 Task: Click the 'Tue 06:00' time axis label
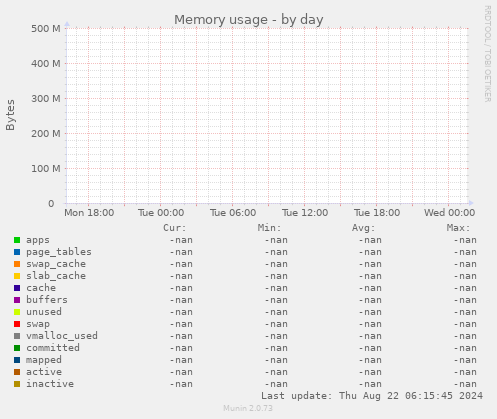(x=233, y=213)
